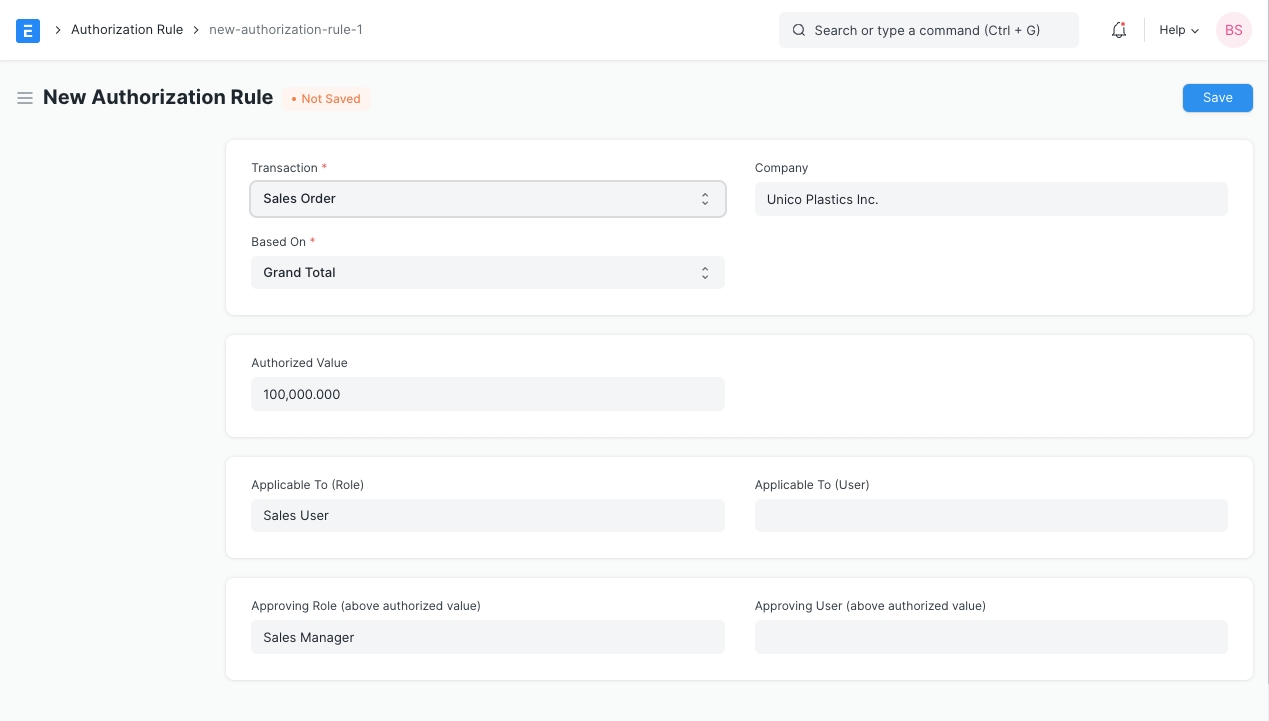Click the ERPNext home logo icon
The image size is (1269, 721).
pyautogui.click(x=28, y=30)
